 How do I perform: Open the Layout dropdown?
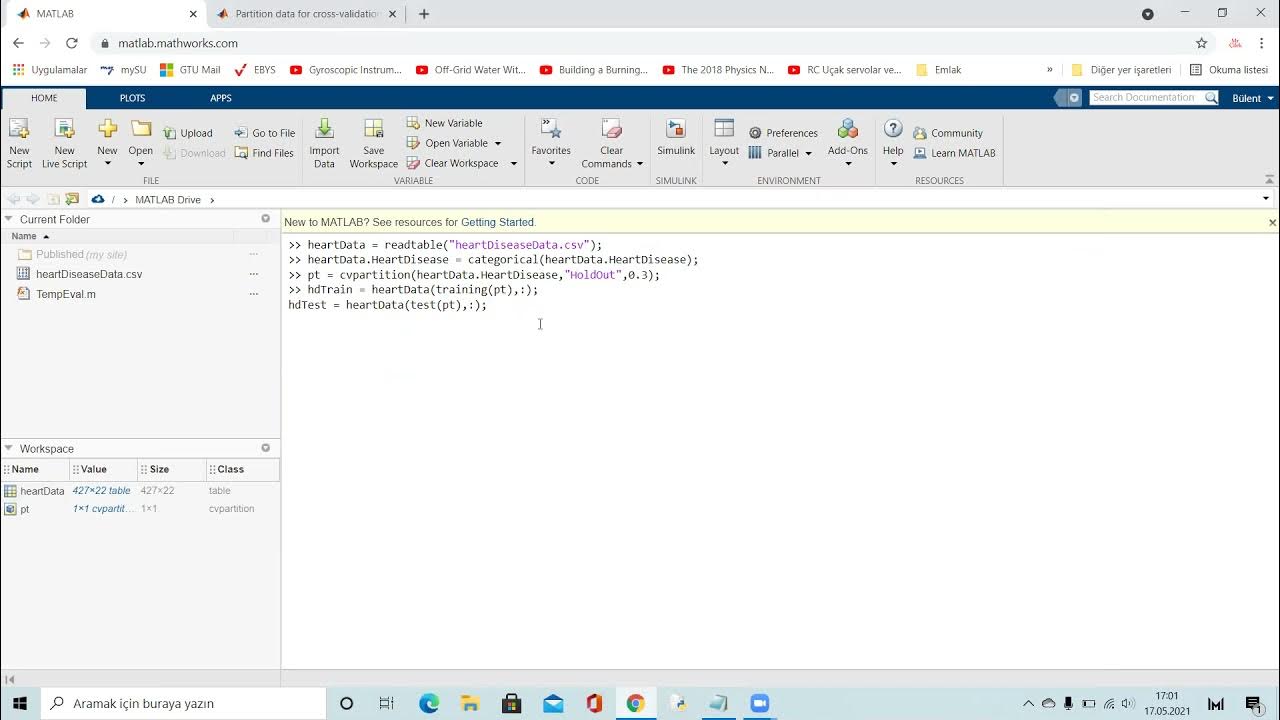coord(724,143)
